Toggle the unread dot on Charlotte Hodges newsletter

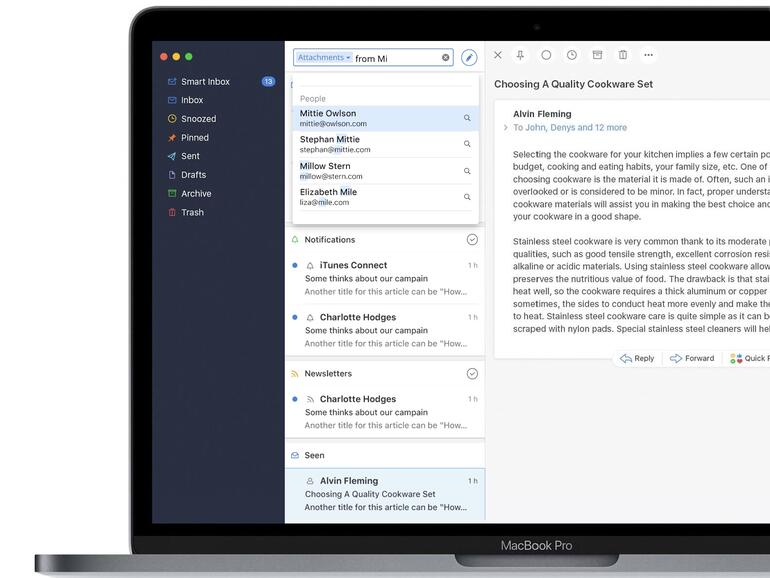pos(295,399)
